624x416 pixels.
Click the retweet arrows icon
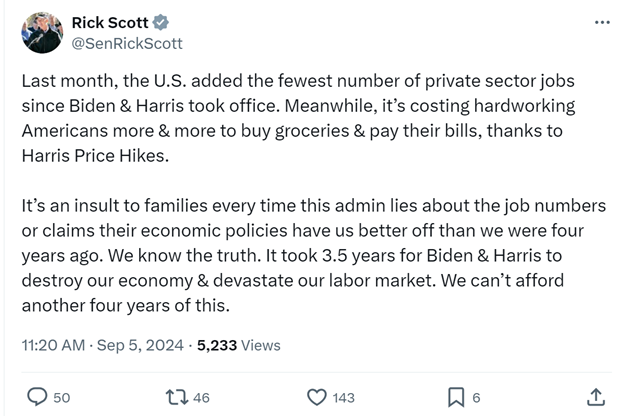point(177,397)
